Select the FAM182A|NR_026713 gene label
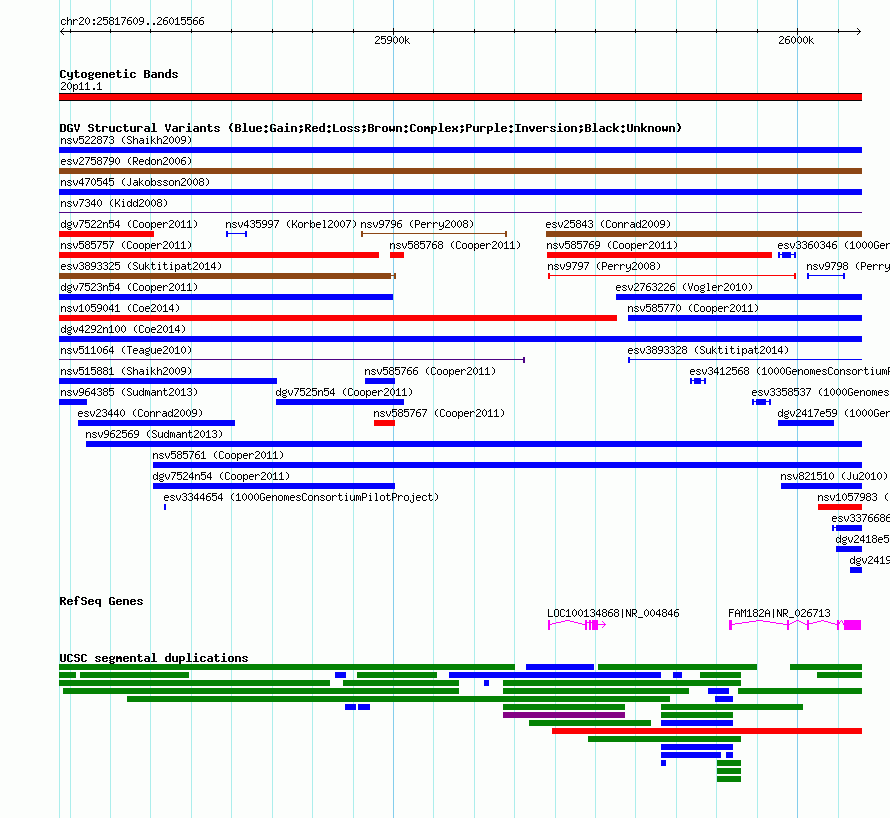This screenshot has width=890, height=818. coord(779,613)
